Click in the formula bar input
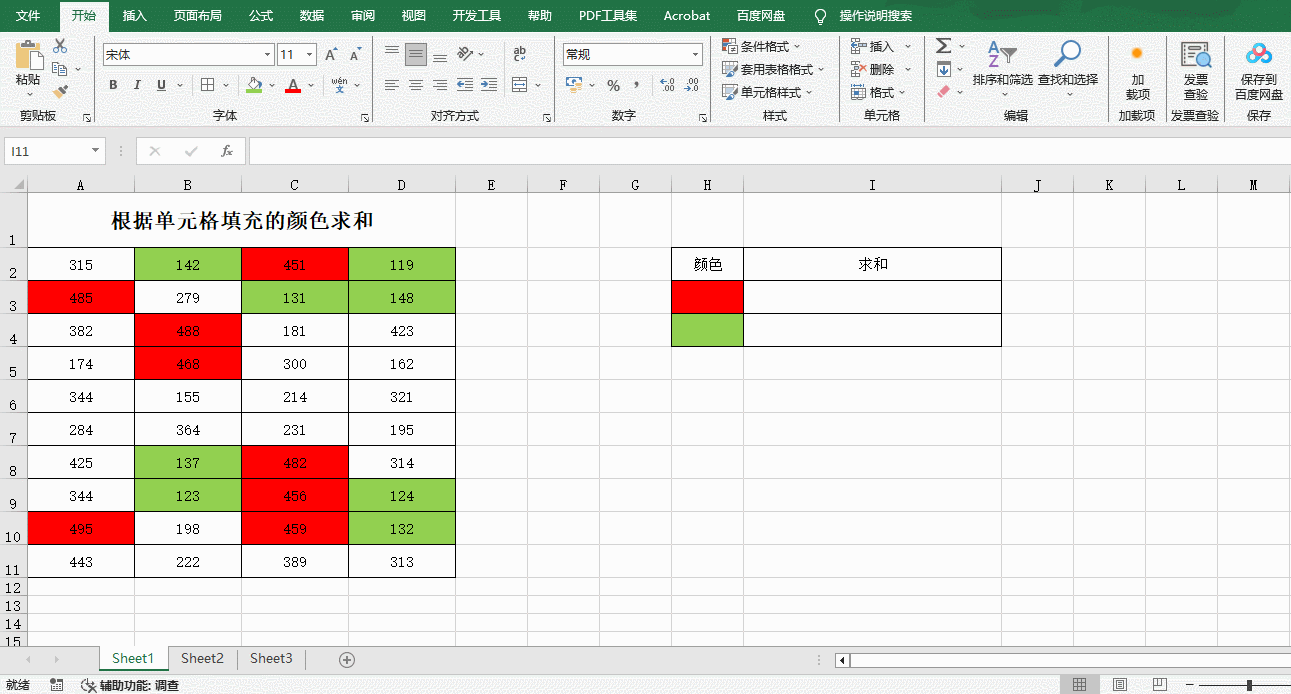 tap(768, 151)
